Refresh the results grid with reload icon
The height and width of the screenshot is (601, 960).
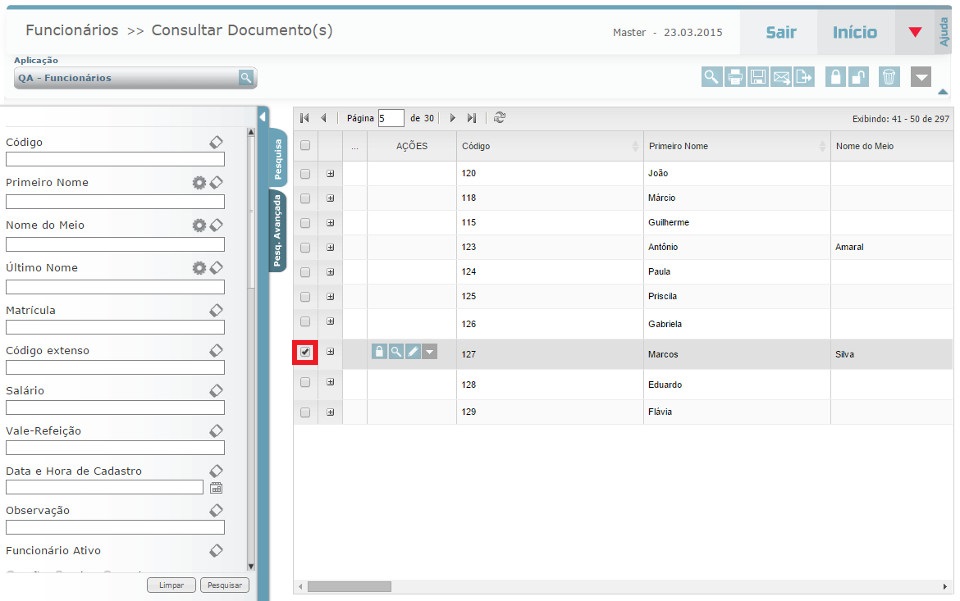point(500,118)
